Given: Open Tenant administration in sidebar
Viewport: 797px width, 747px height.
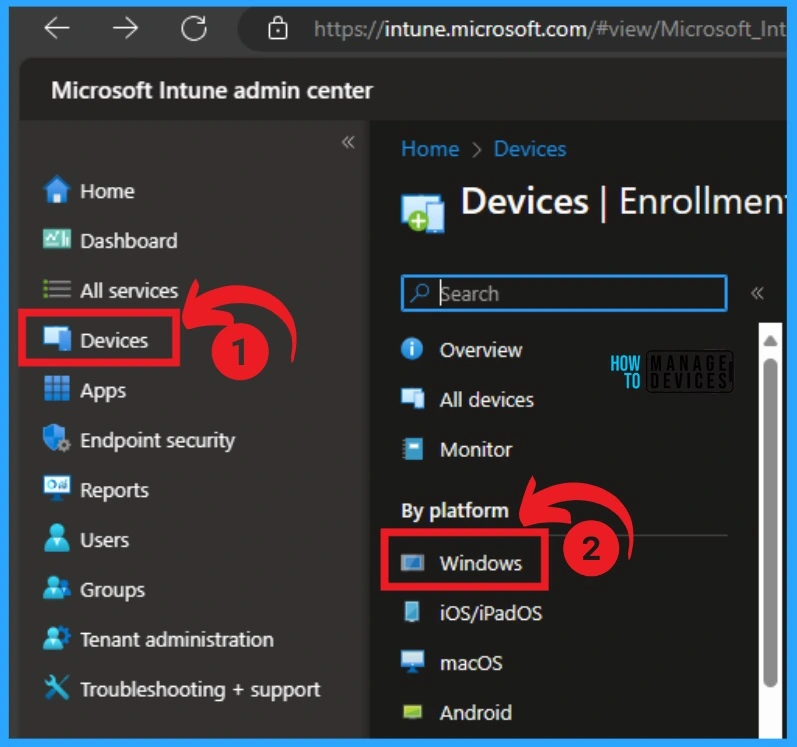Looking at the screenshot, I should pos(177,639).
